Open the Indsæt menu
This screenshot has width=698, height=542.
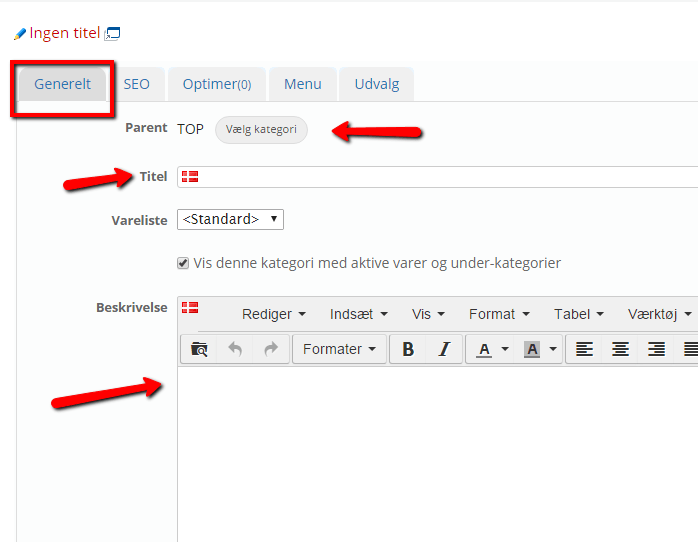[x=358, y=314]
